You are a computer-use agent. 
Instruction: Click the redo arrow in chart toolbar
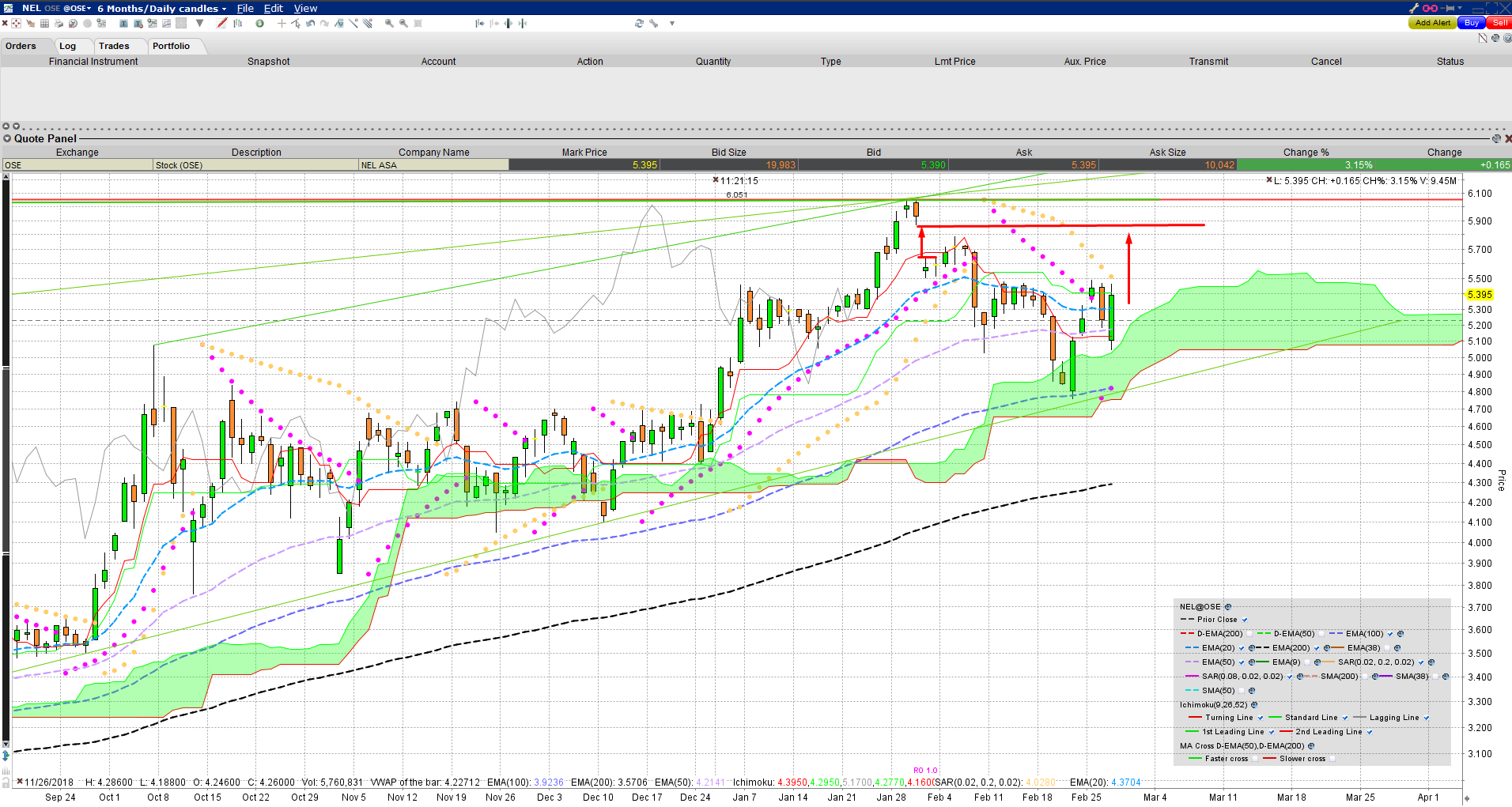(324, 23)
